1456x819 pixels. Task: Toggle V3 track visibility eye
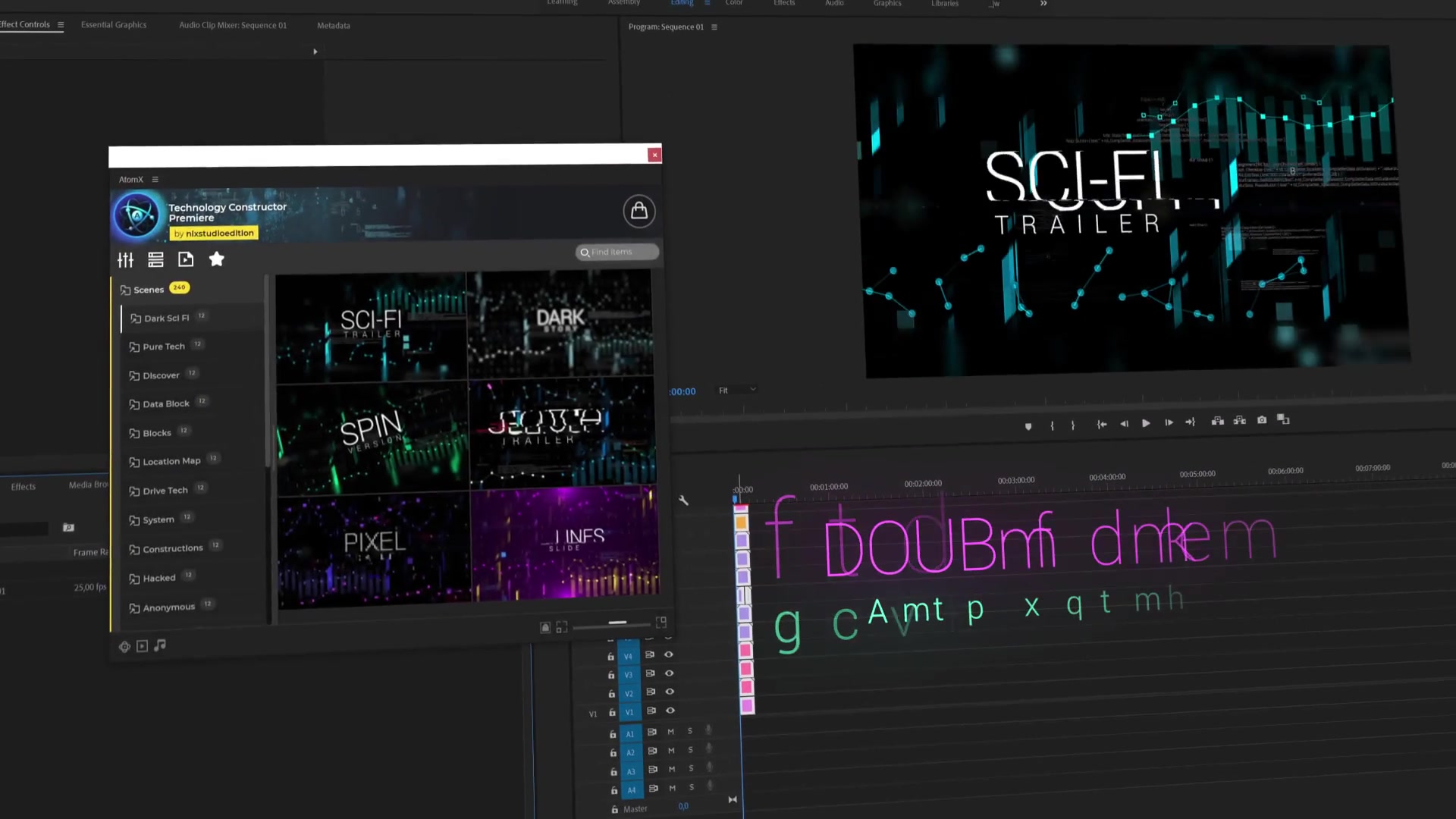669,673
